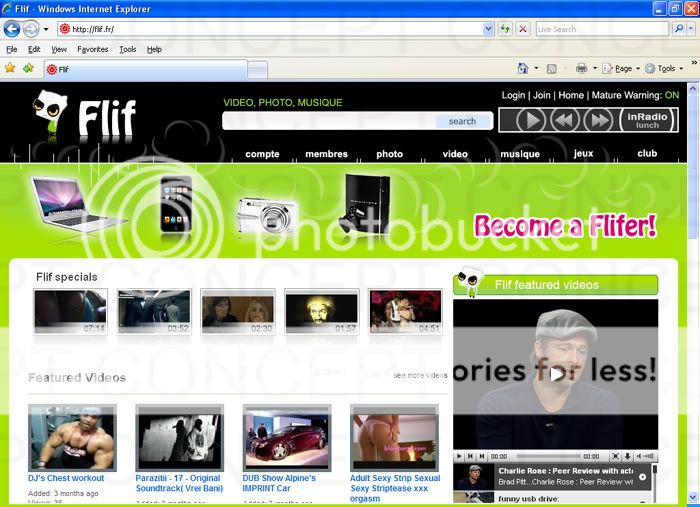Viewport: 700px width, 507px height.
Task: Expand the Home button dropdown arrow
Action: [536, 68]
